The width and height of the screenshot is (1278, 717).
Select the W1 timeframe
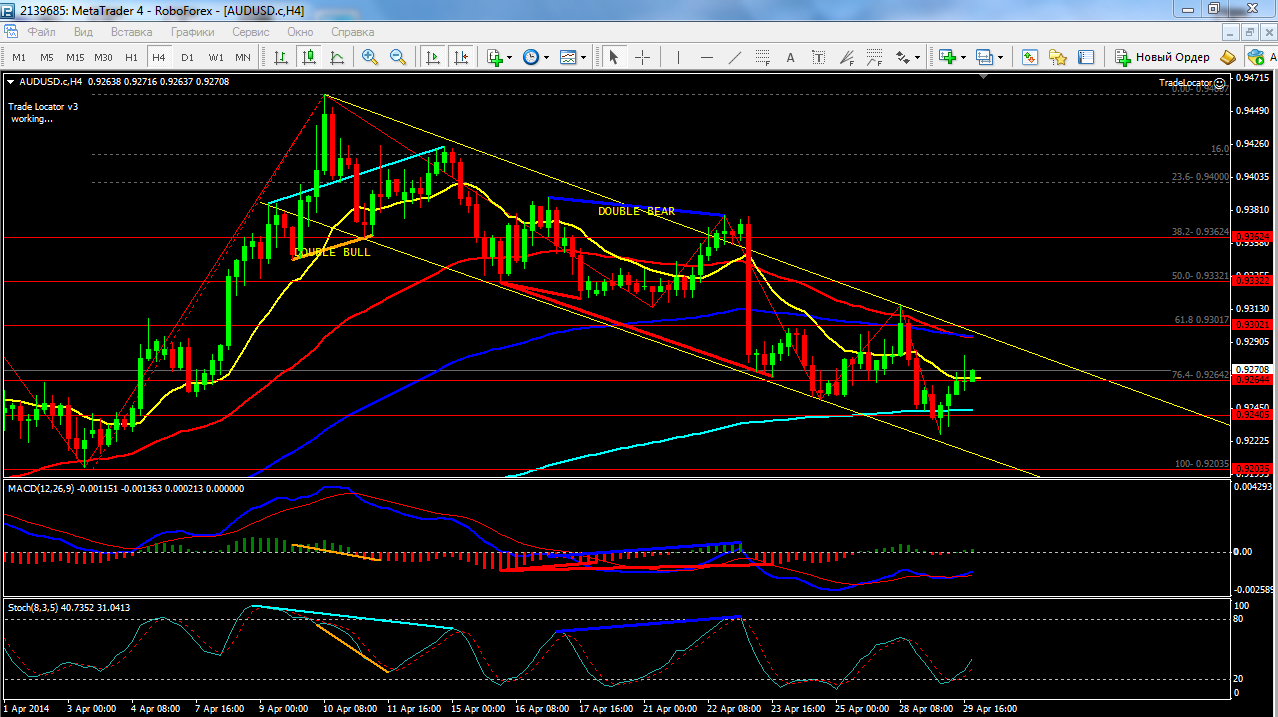click(x=215, y=57)
